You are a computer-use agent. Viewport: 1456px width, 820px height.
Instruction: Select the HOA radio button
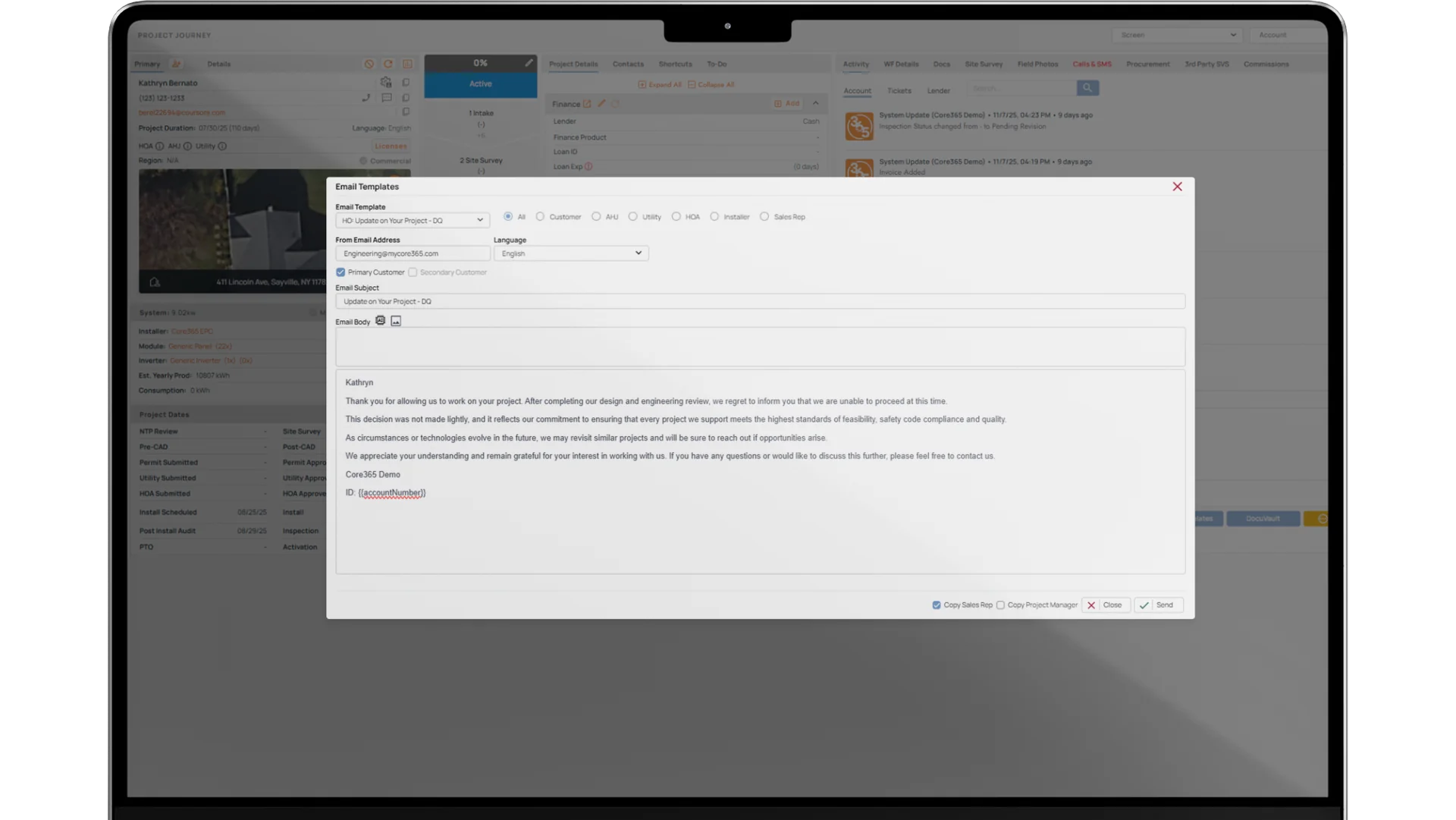[676, 217]
